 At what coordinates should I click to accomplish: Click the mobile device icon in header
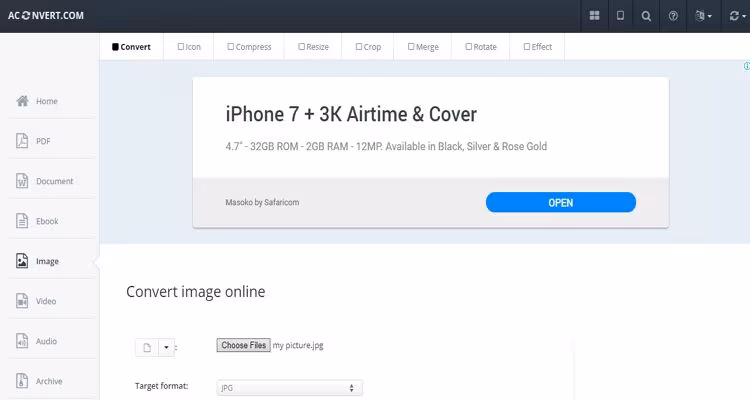tap(620, 16)
